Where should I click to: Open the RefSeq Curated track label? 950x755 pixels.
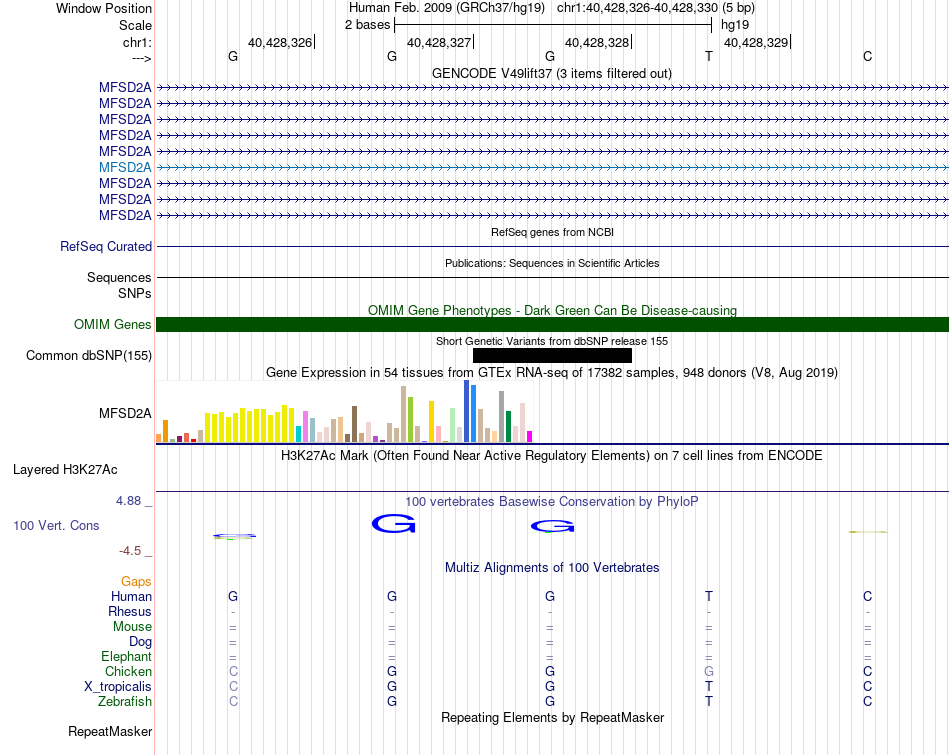(106, 247)
